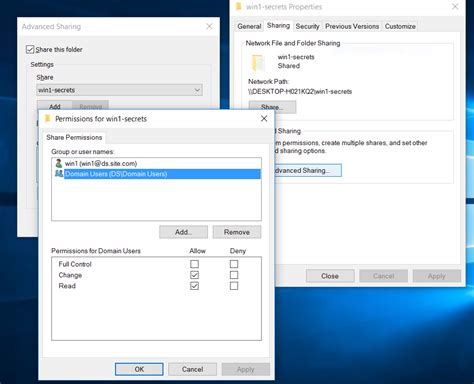Image resolution: width=474 pixels, height=384 pixels.
Task: Click the Domain Users group icon
Action: pyautogui.click(x=59, y=174)
